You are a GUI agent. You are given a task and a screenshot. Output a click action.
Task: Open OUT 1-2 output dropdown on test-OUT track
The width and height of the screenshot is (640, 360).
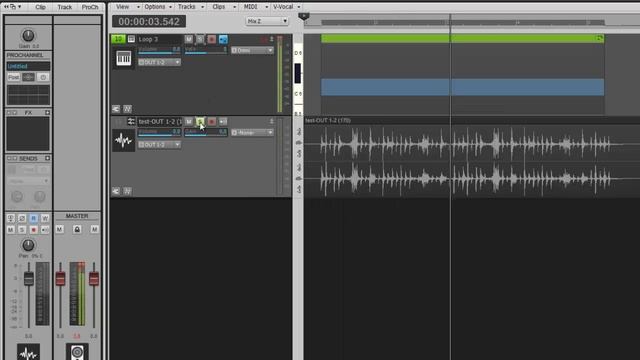click(x=159, y=144)
